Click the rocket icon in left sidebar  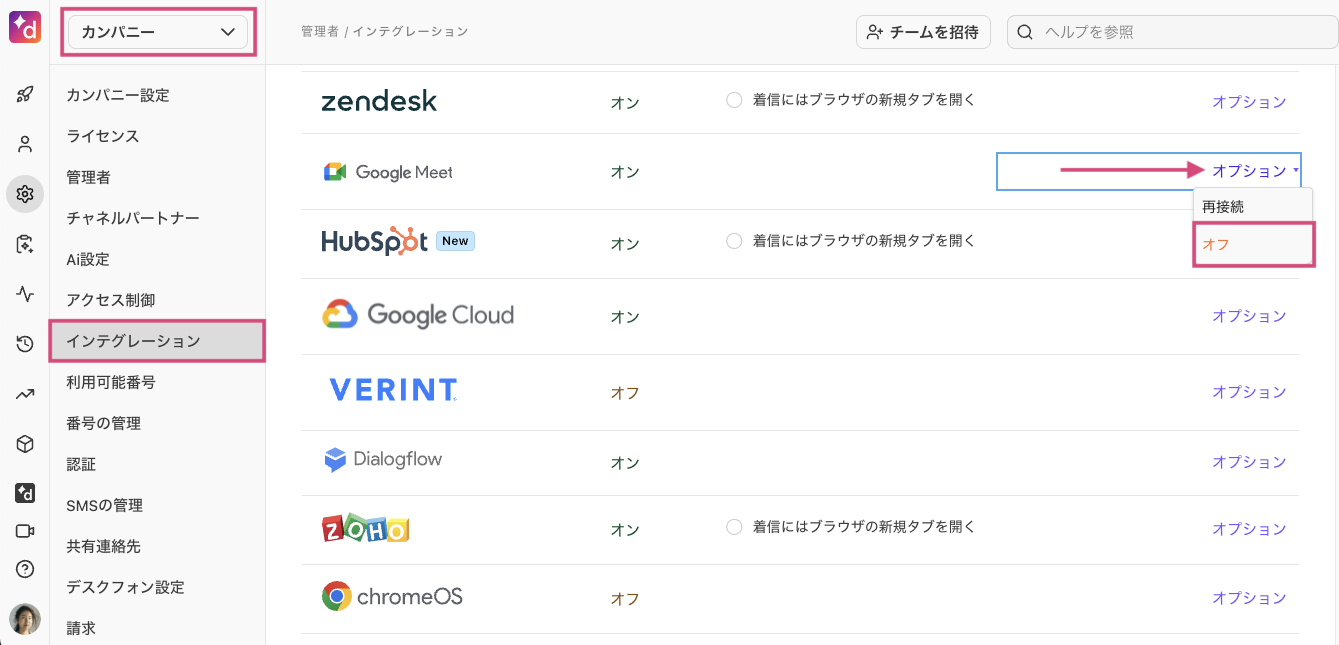click(25, 95)
